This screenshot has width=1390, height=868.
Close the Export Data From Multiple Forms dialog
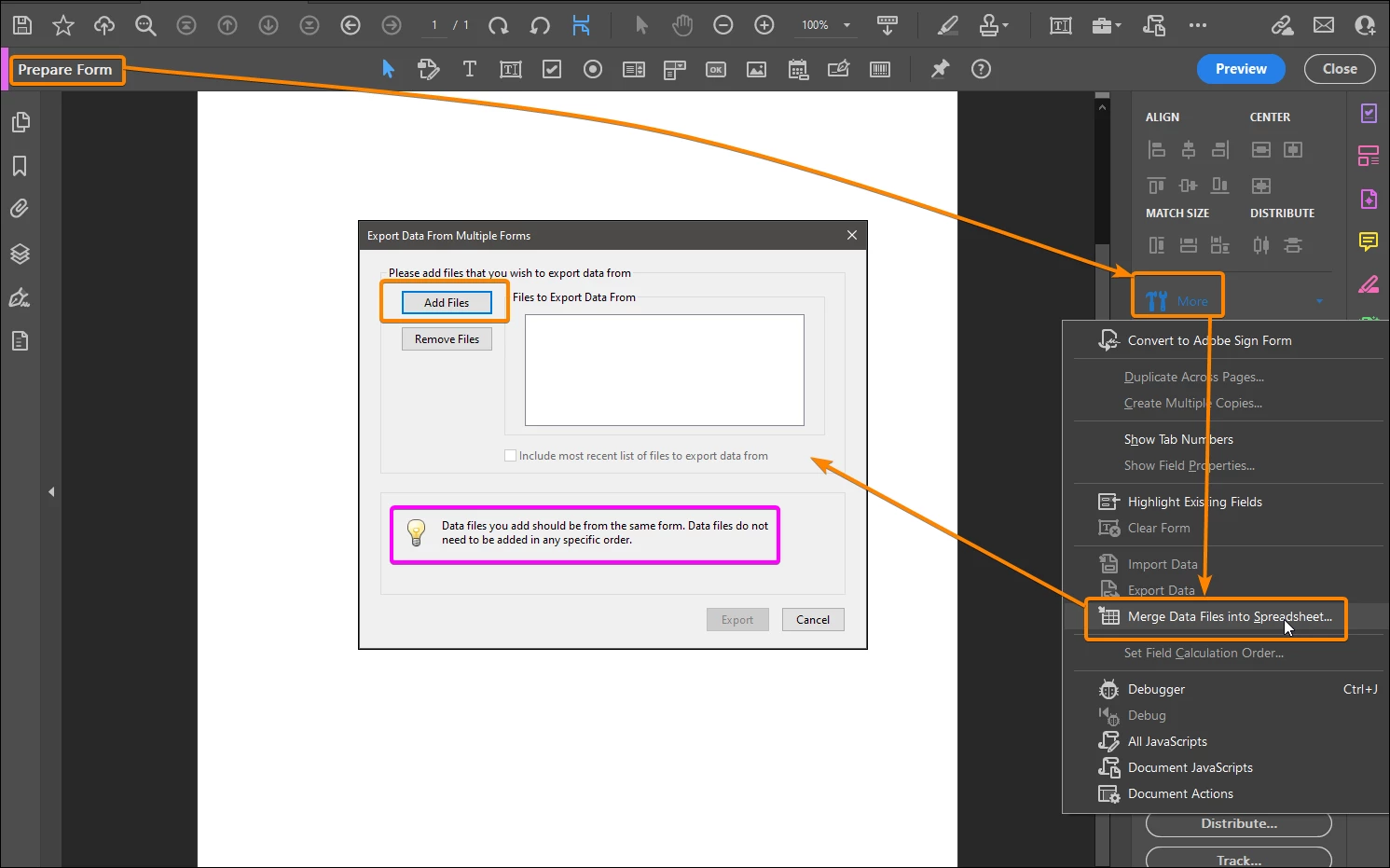click(852, 235)
